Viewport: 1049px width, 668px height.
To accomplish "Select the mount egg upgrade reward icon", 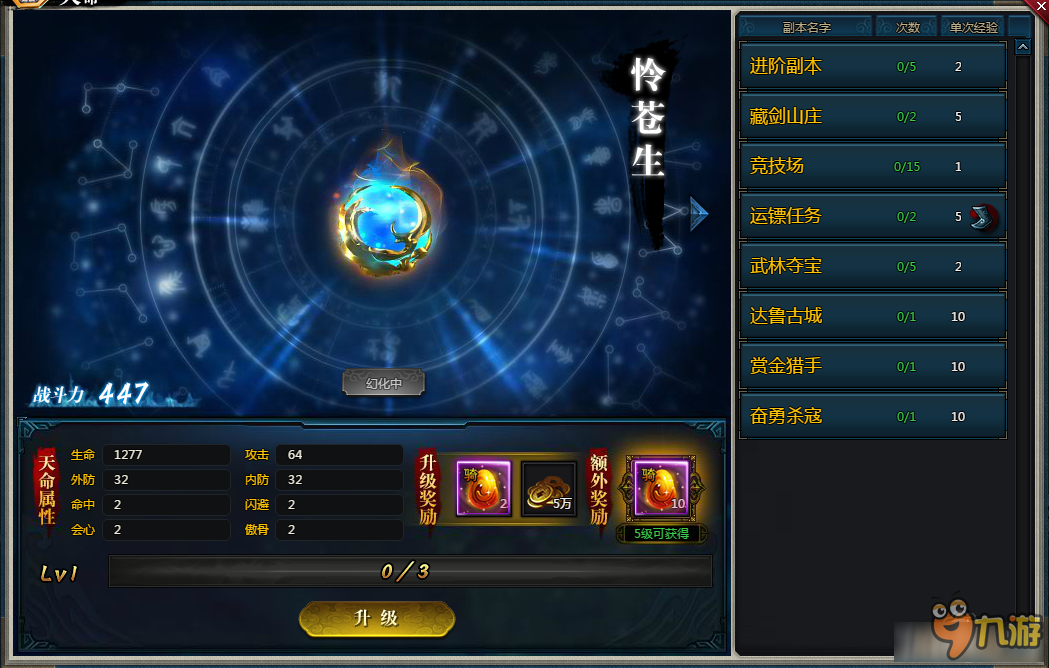I will [x=484, y=488].
